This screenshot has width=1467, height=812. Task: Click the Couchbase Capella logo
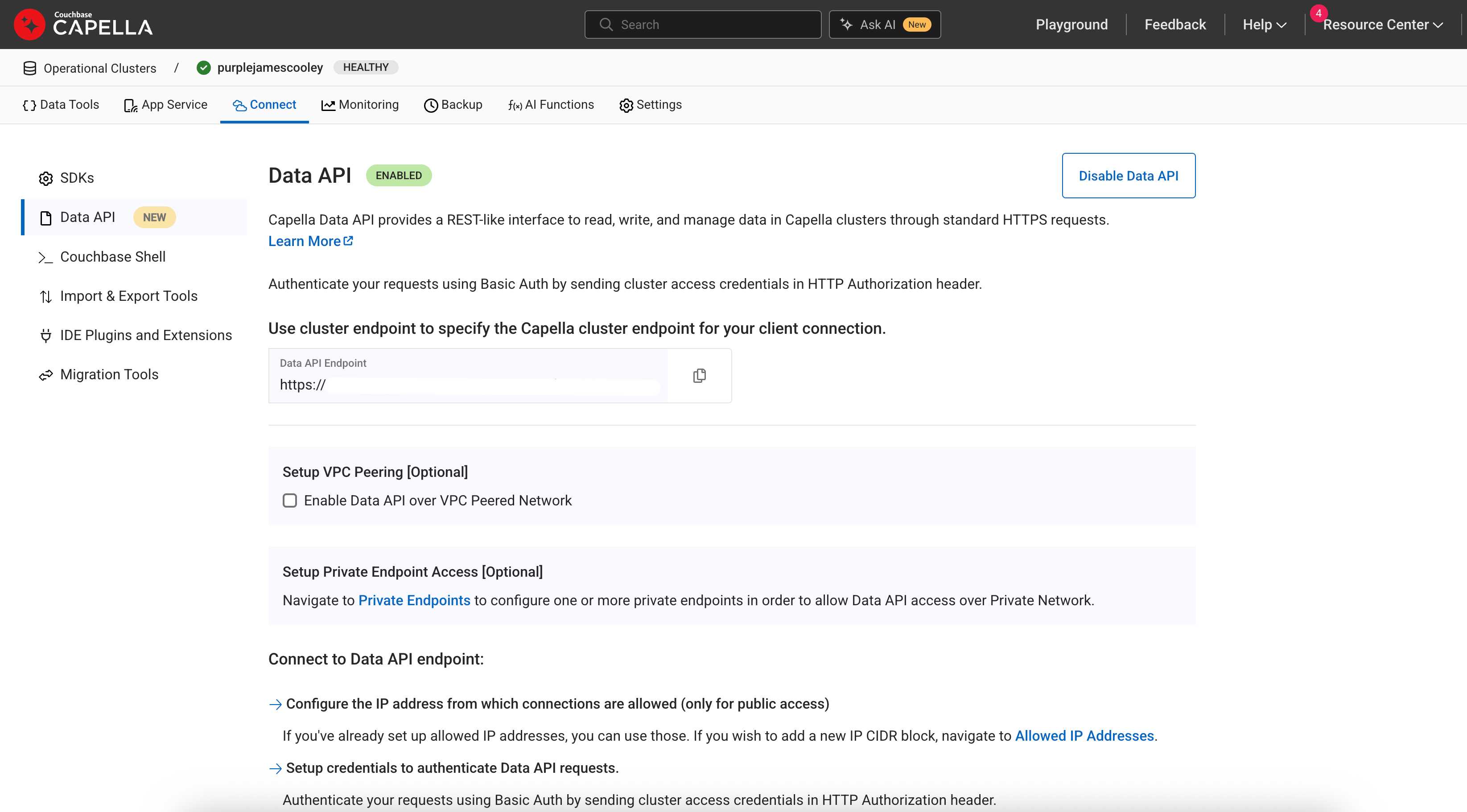pos(83,25)
